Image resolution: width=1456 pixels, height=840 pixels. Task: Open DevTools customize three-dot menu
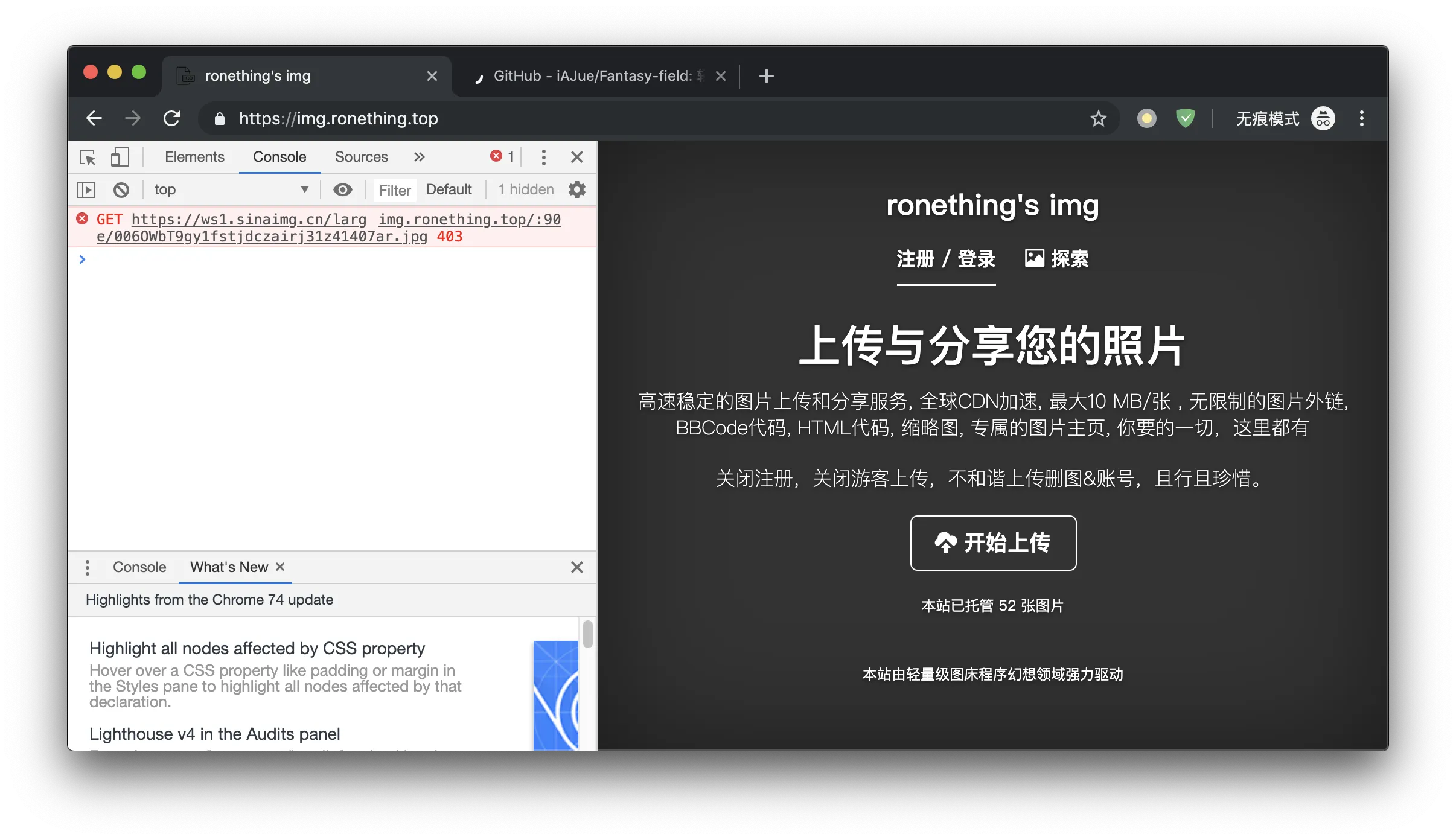pos(544,157)
